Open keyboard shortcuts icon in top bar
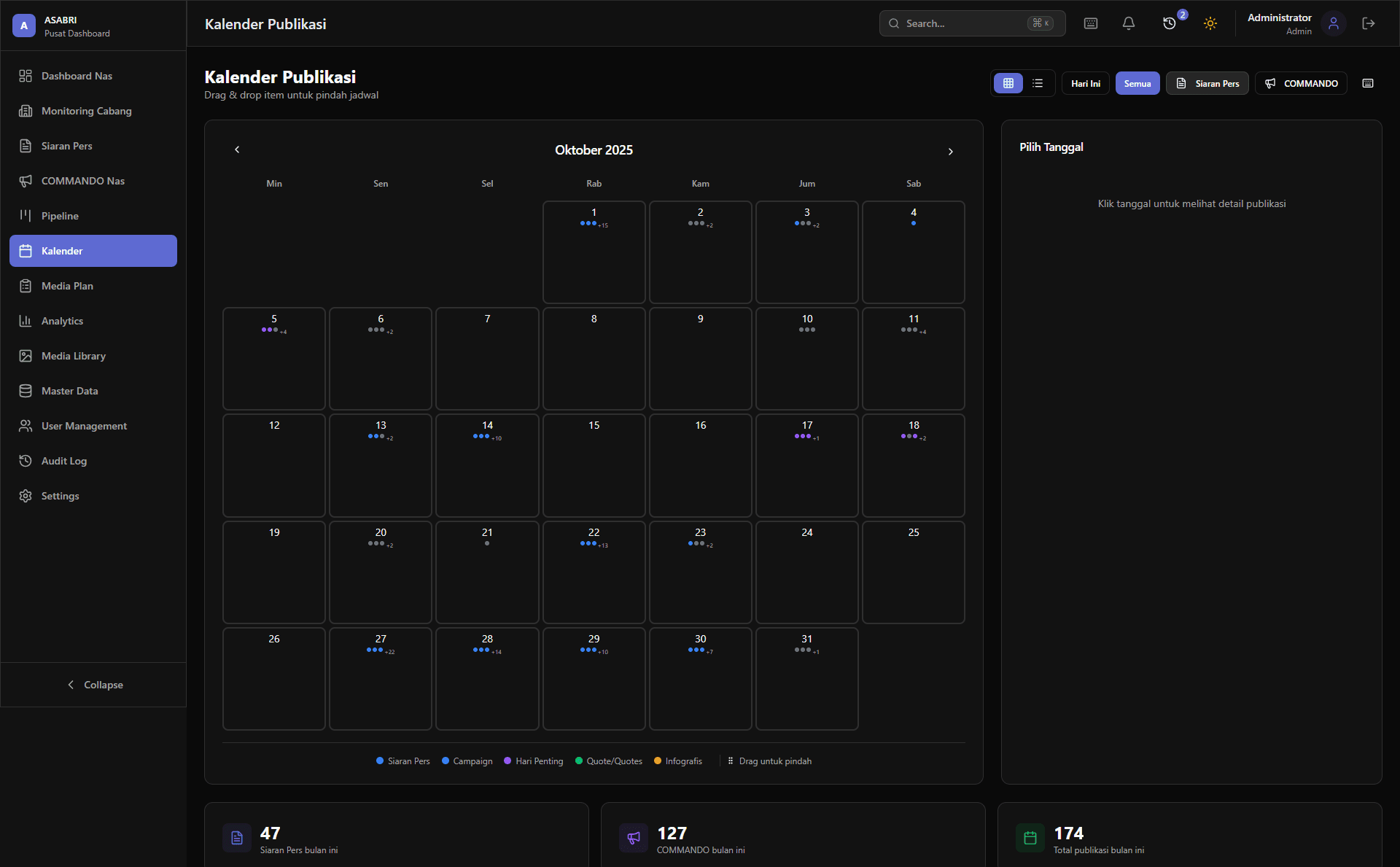Screen dimensions: 1400x867 (1091, 23)
